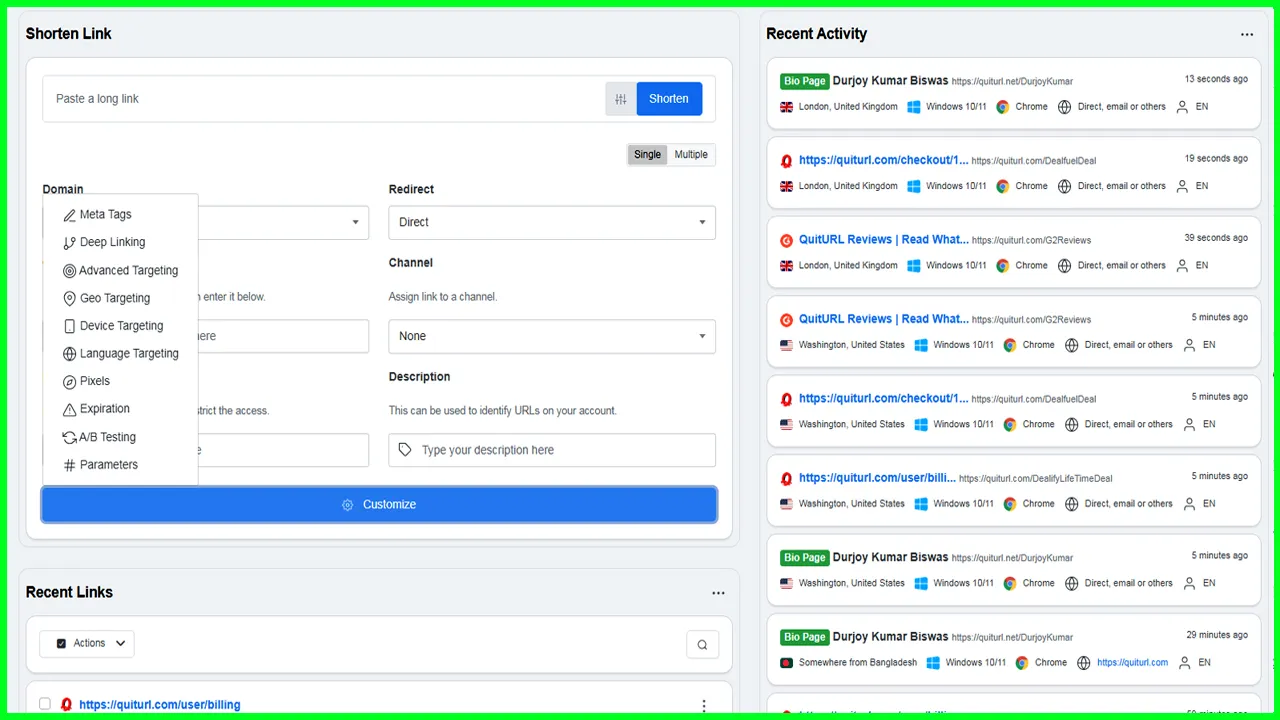The width and height of the screenshot is (1280, 720).
Task: Click the description input field
Action: point(552,450)
